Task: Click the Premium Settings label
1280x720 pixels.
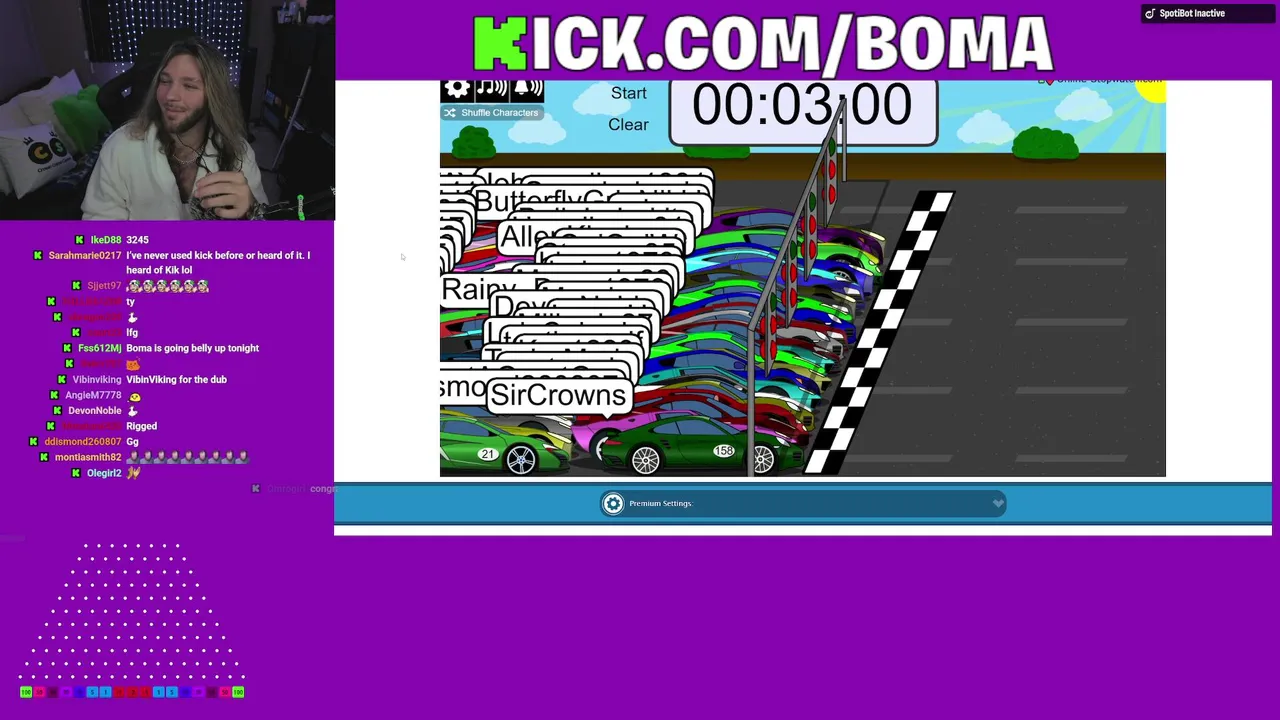Action: click(x=660, y=504)
